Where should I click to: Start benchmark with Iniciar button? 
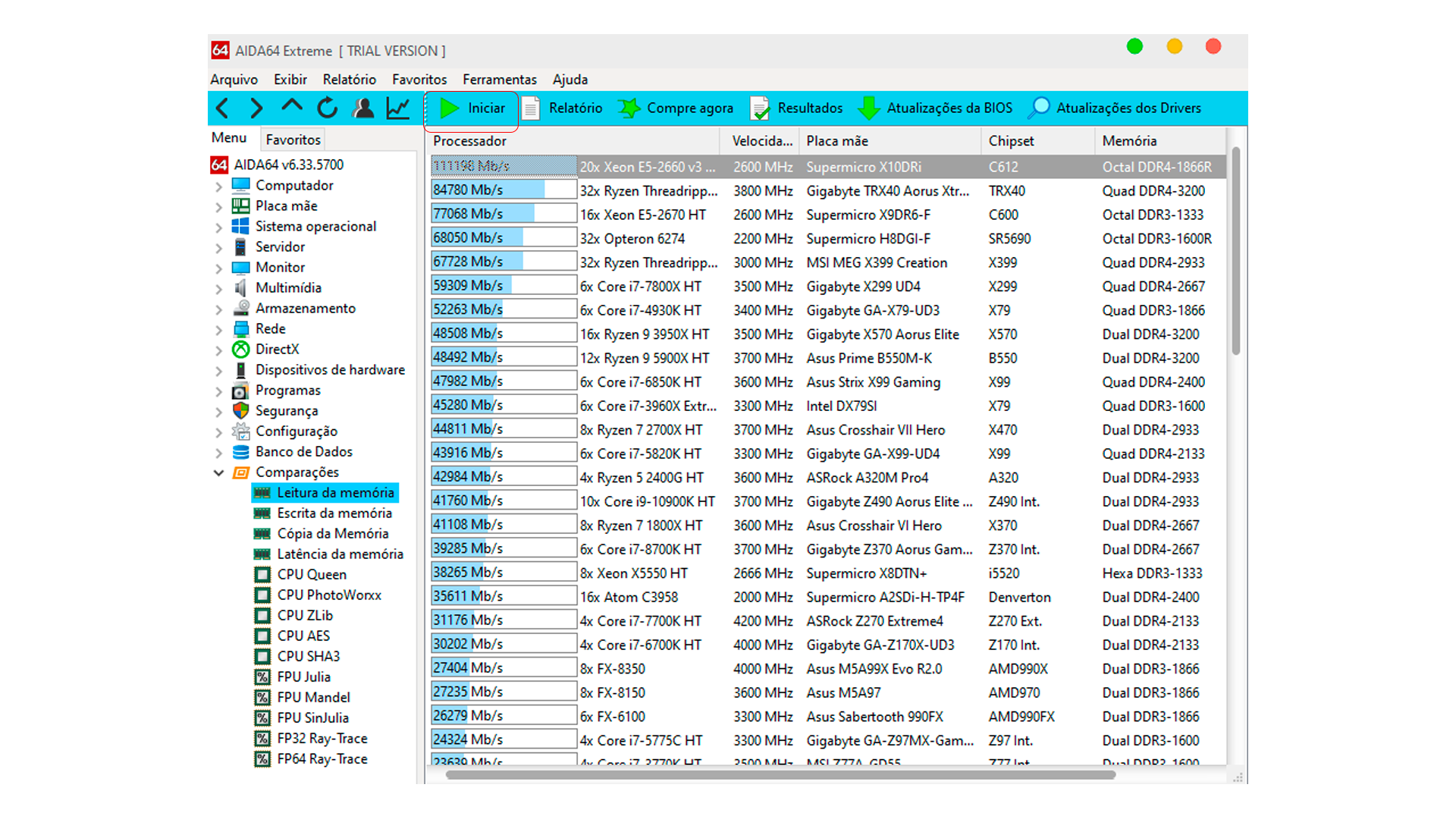pos(472,108)
